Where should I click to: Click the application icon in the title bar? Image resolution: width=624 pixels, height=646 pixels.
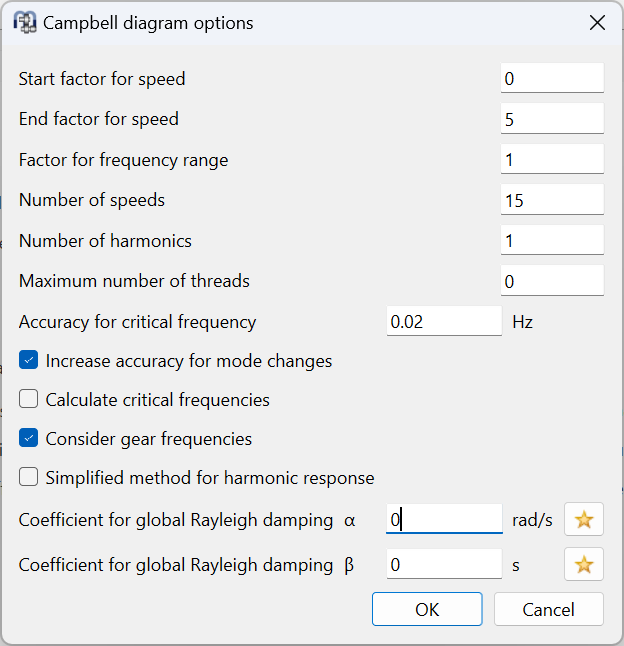point(24,22)
